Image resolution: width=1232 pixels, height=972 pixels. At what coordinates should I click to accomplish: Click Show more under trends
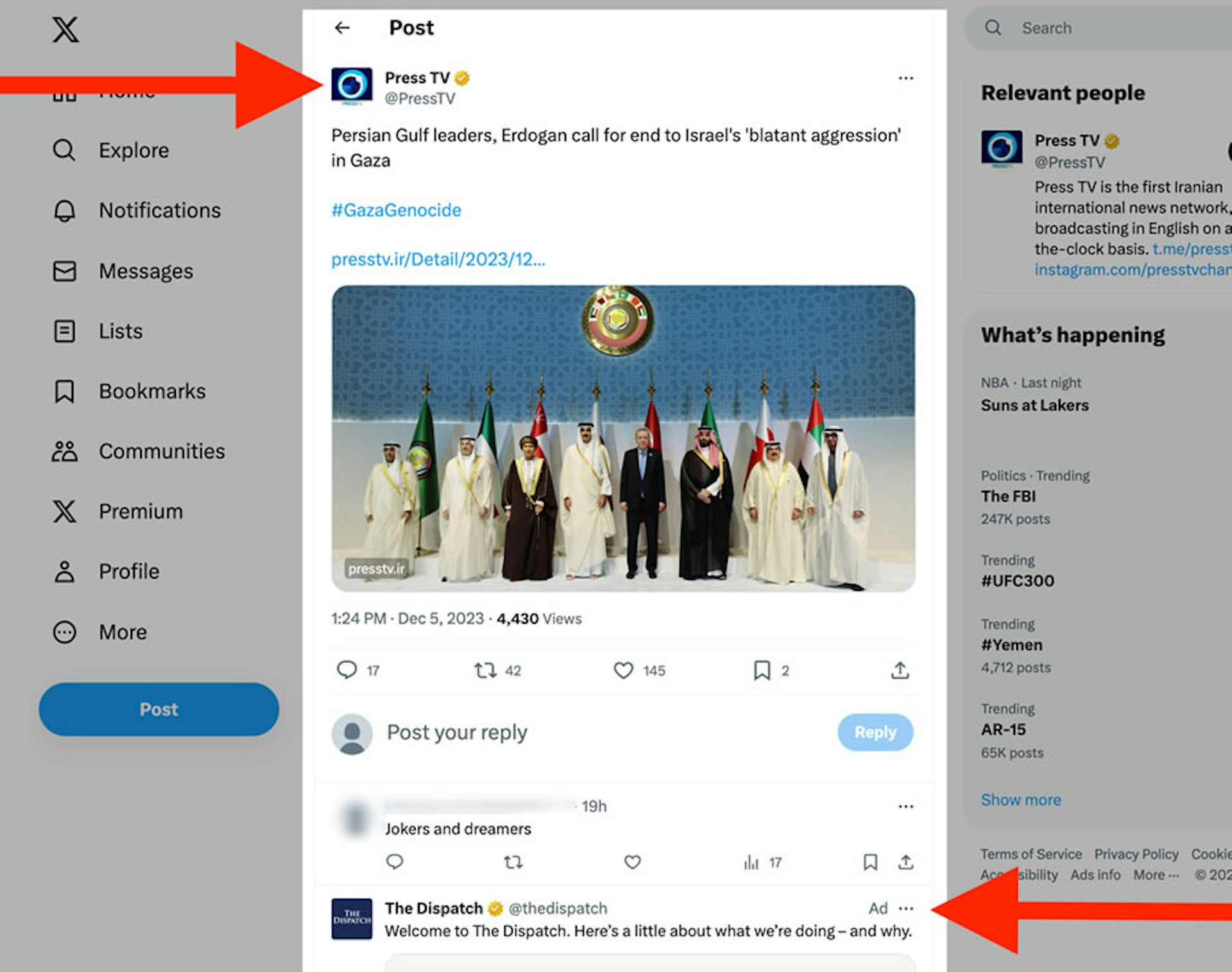point(1020,800)
